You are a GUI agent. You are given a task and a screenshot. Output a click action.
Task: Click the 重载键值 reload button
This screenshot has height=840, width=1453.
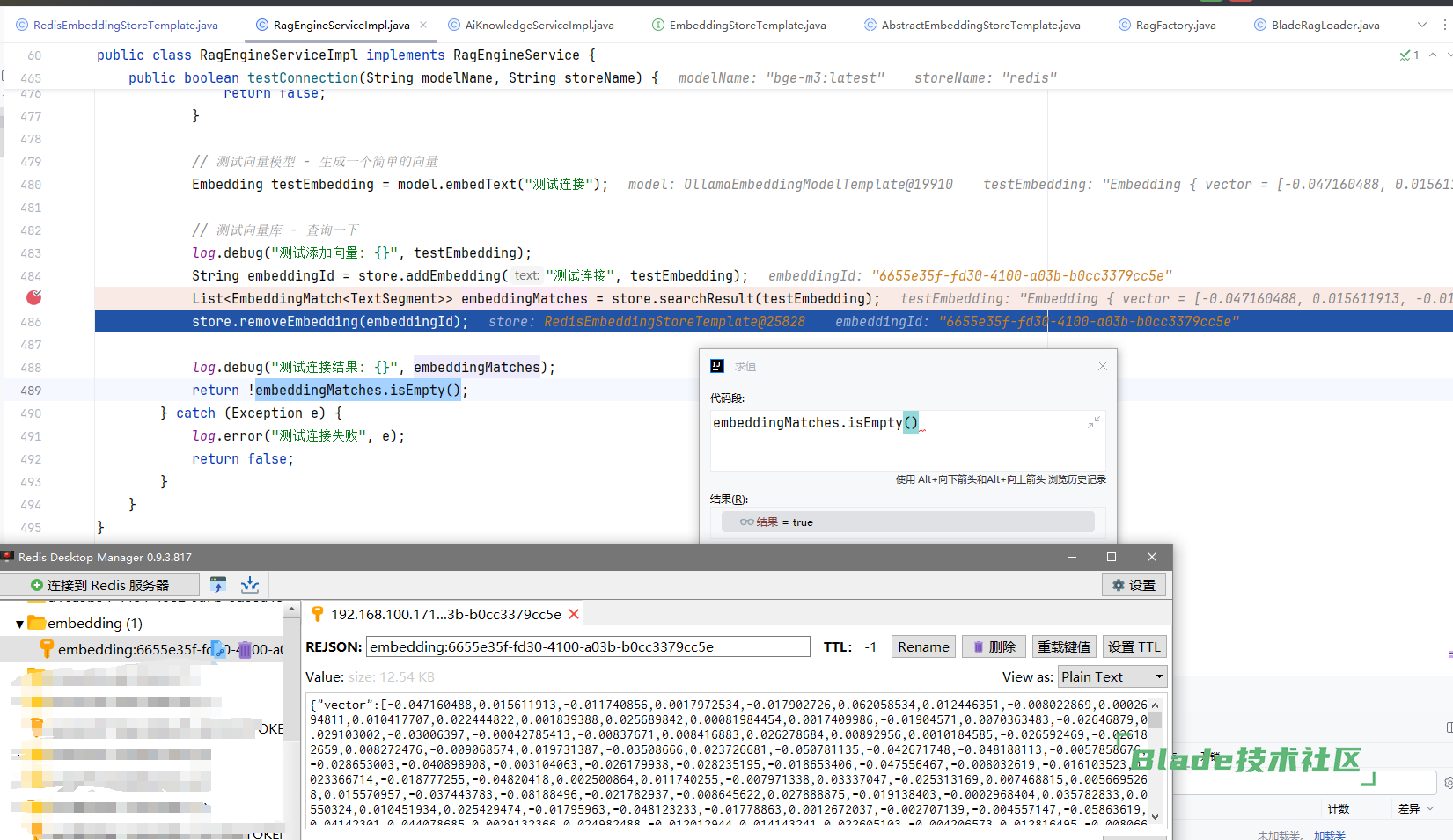click(1063, 646)
